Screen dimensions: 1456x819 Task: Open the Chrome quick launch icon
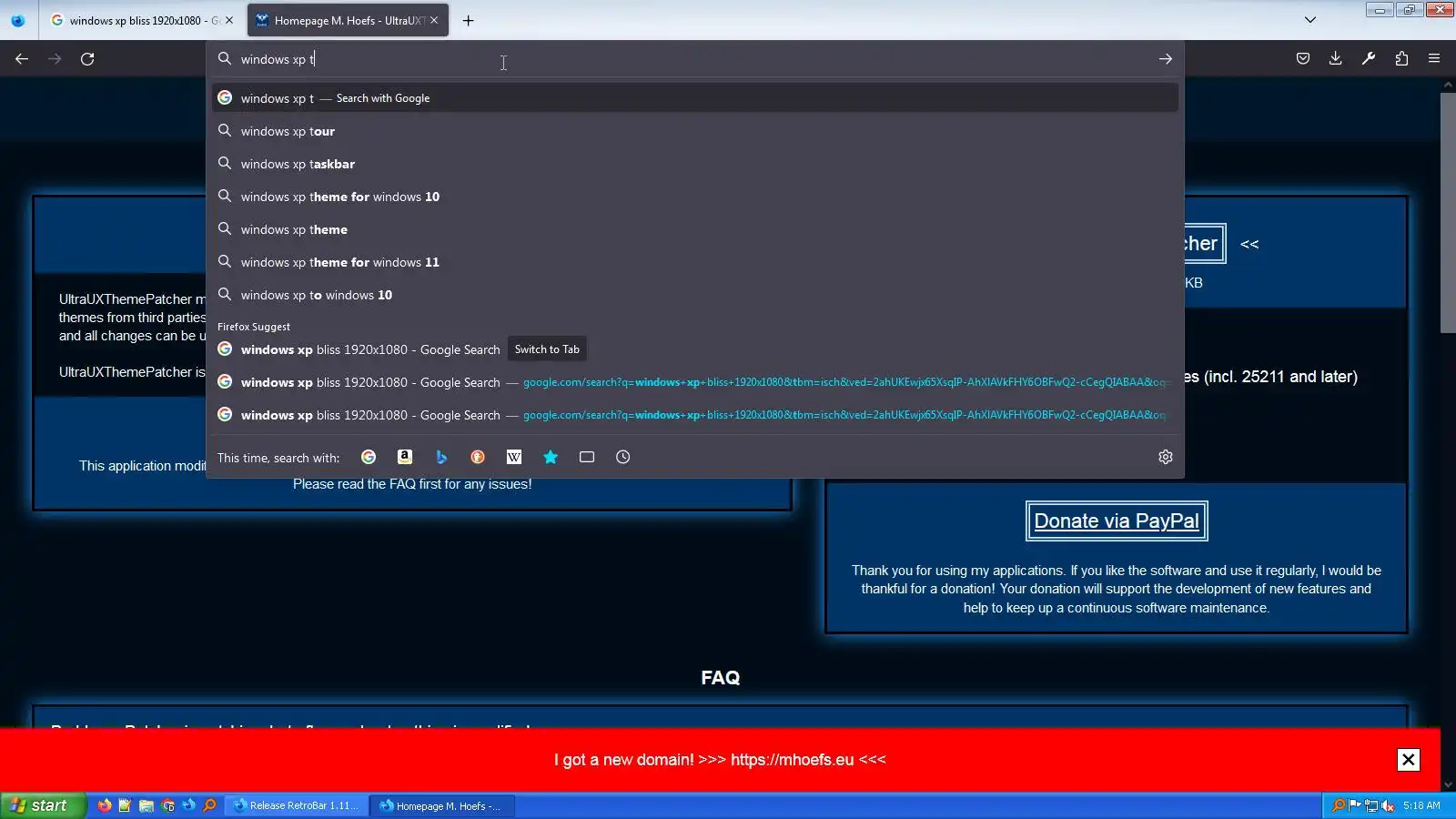point(167,805)
